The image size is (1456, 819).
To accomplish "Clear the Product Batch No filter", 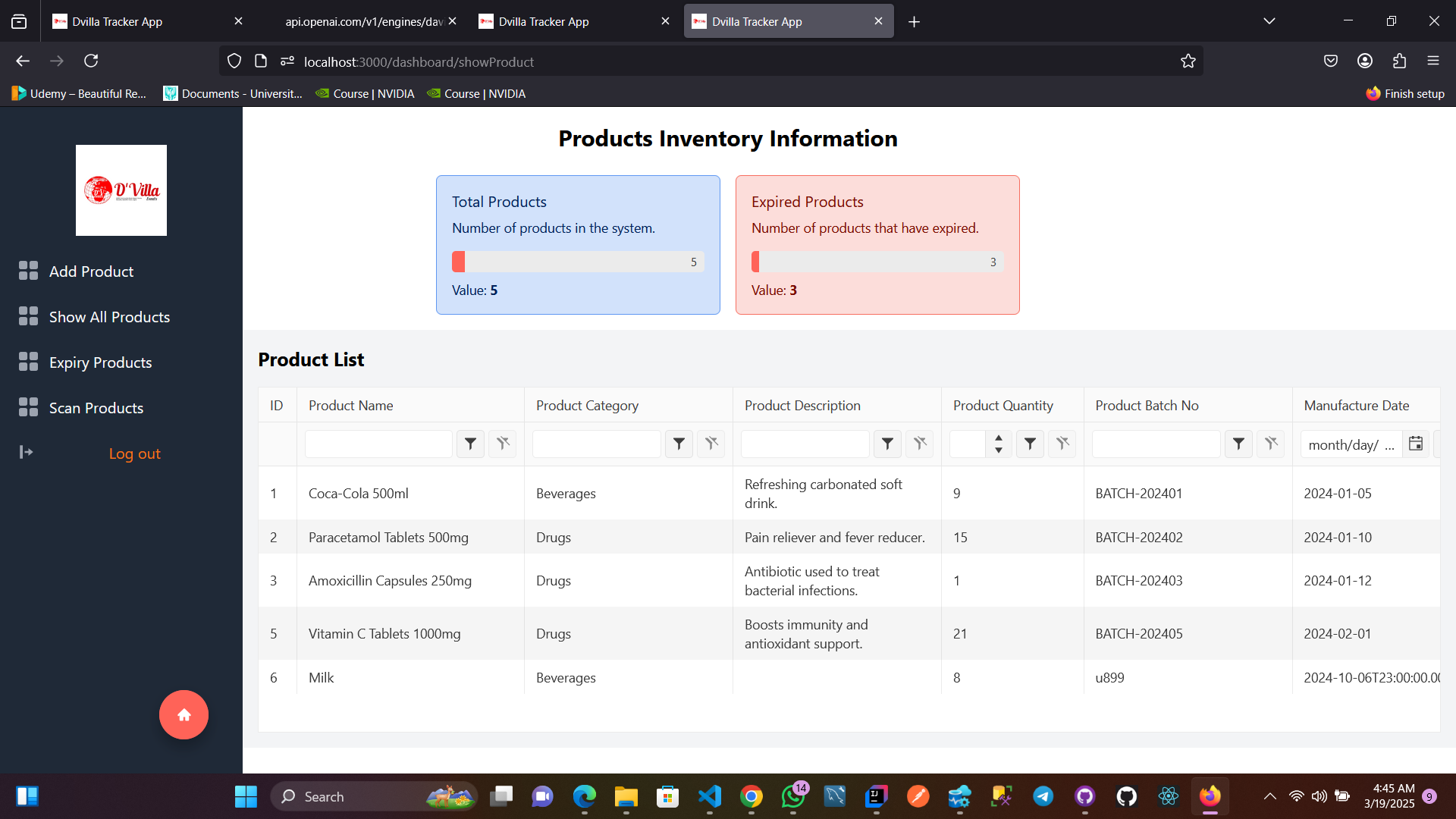I will [x=1270, y=444].
